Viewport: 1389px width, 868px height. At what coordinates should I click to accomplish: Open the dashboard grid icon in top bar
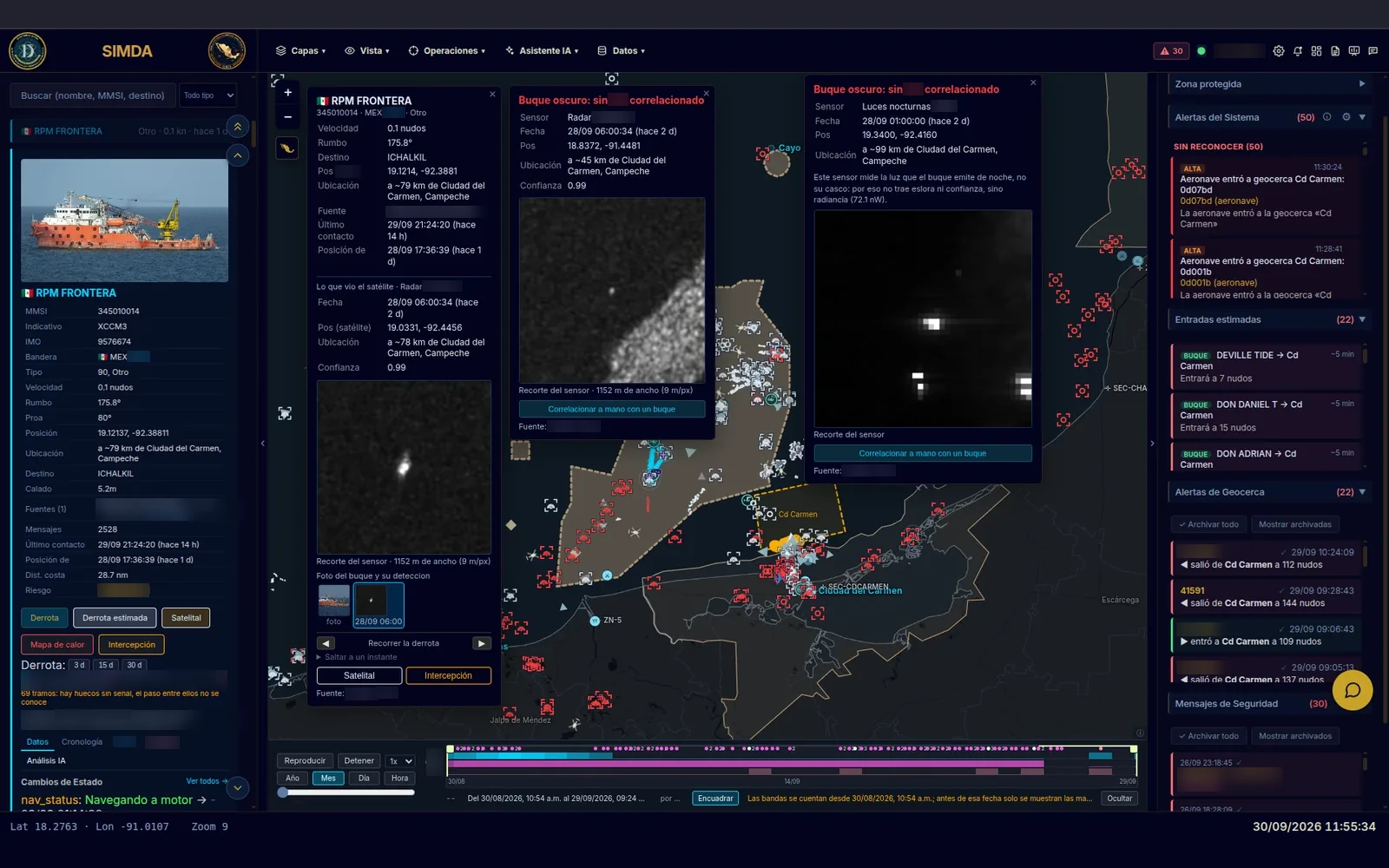point(1316,51)
